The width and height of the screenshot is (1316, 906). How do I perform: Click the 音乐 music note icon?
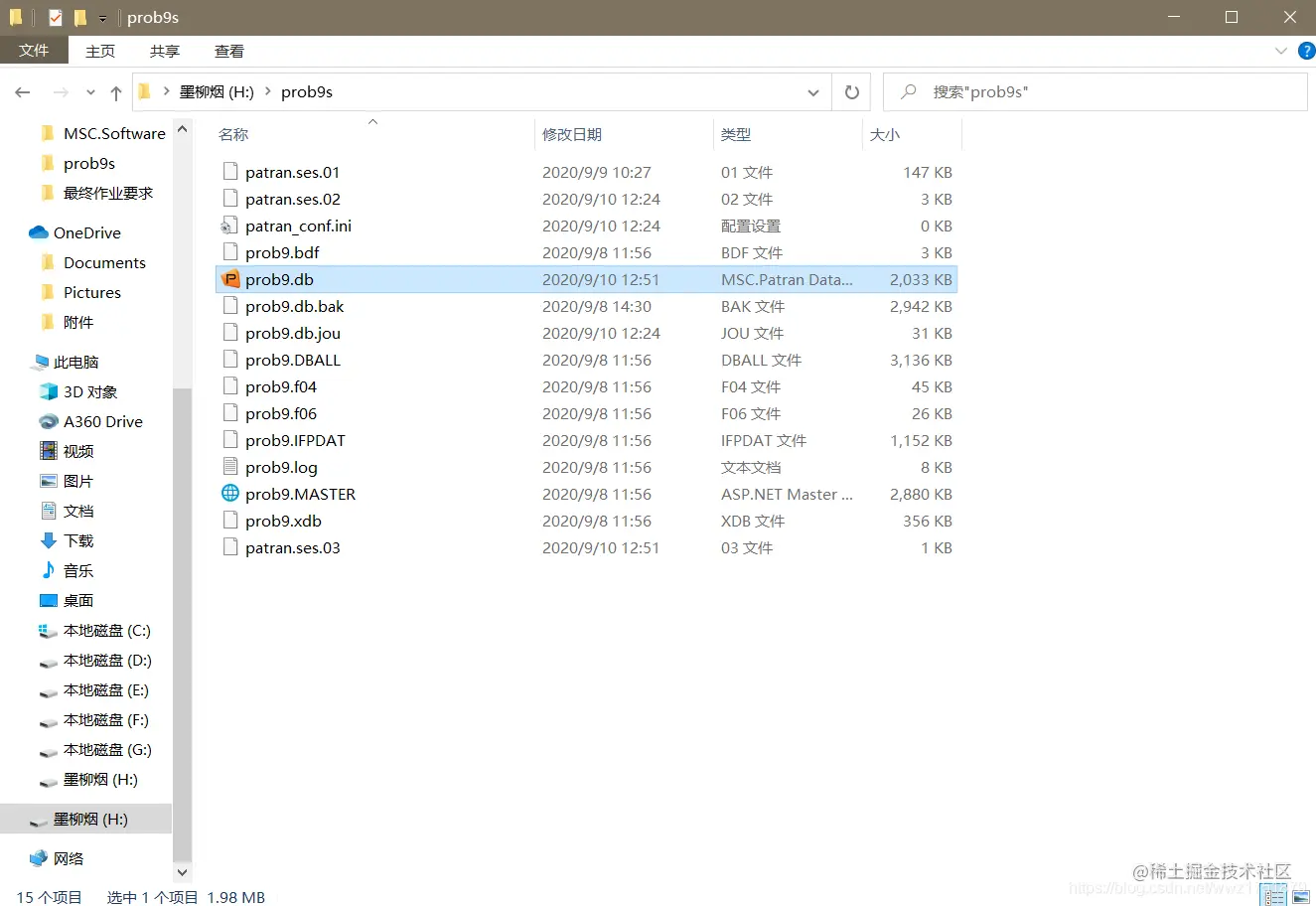tap(49, 570)
